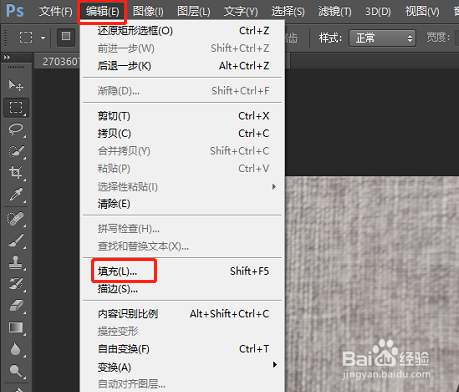
Task: Click marquee tool preset icon in options bar
Action: [26, 37]
